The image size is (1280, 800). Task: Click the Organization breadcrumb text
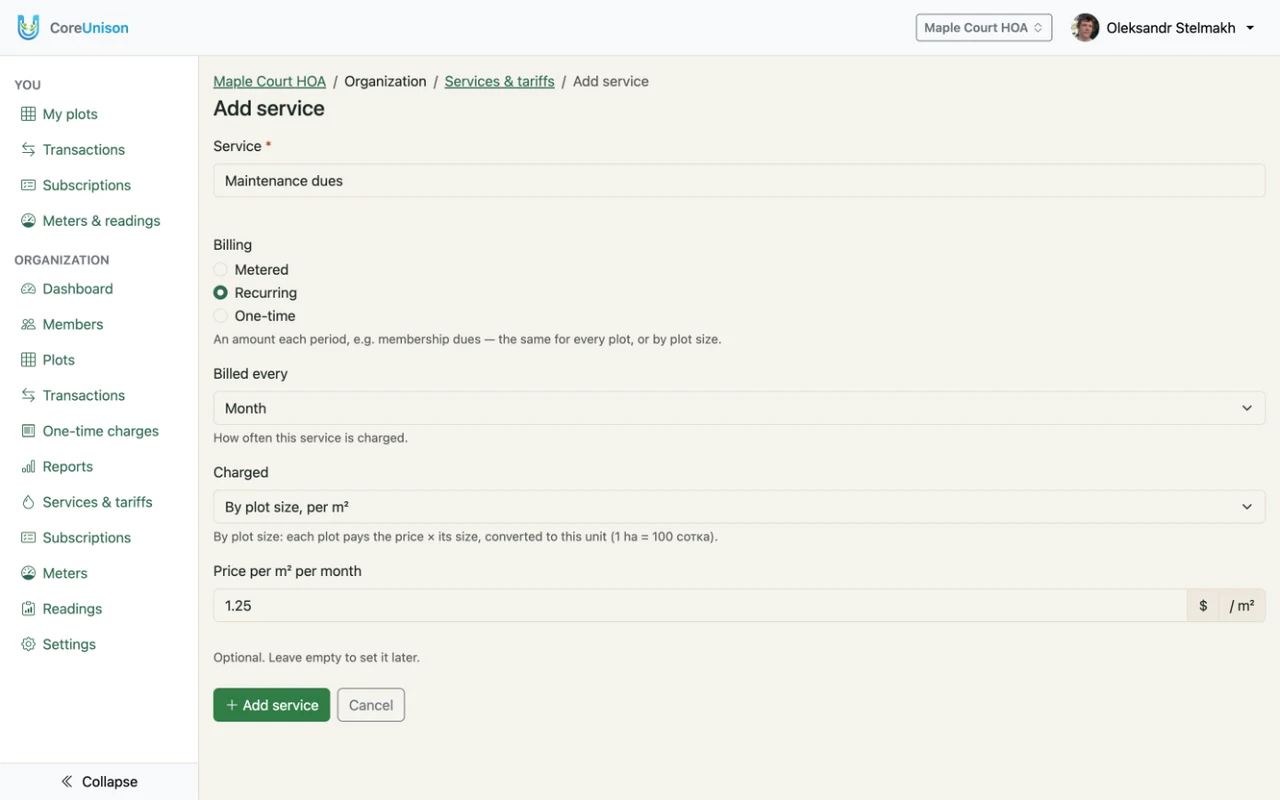tap(385, 81)
